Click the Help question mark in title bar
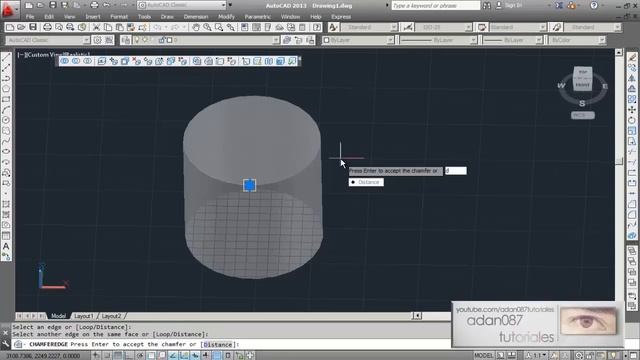640x360 pixels. pyautogui.click(x=594, y=5)
